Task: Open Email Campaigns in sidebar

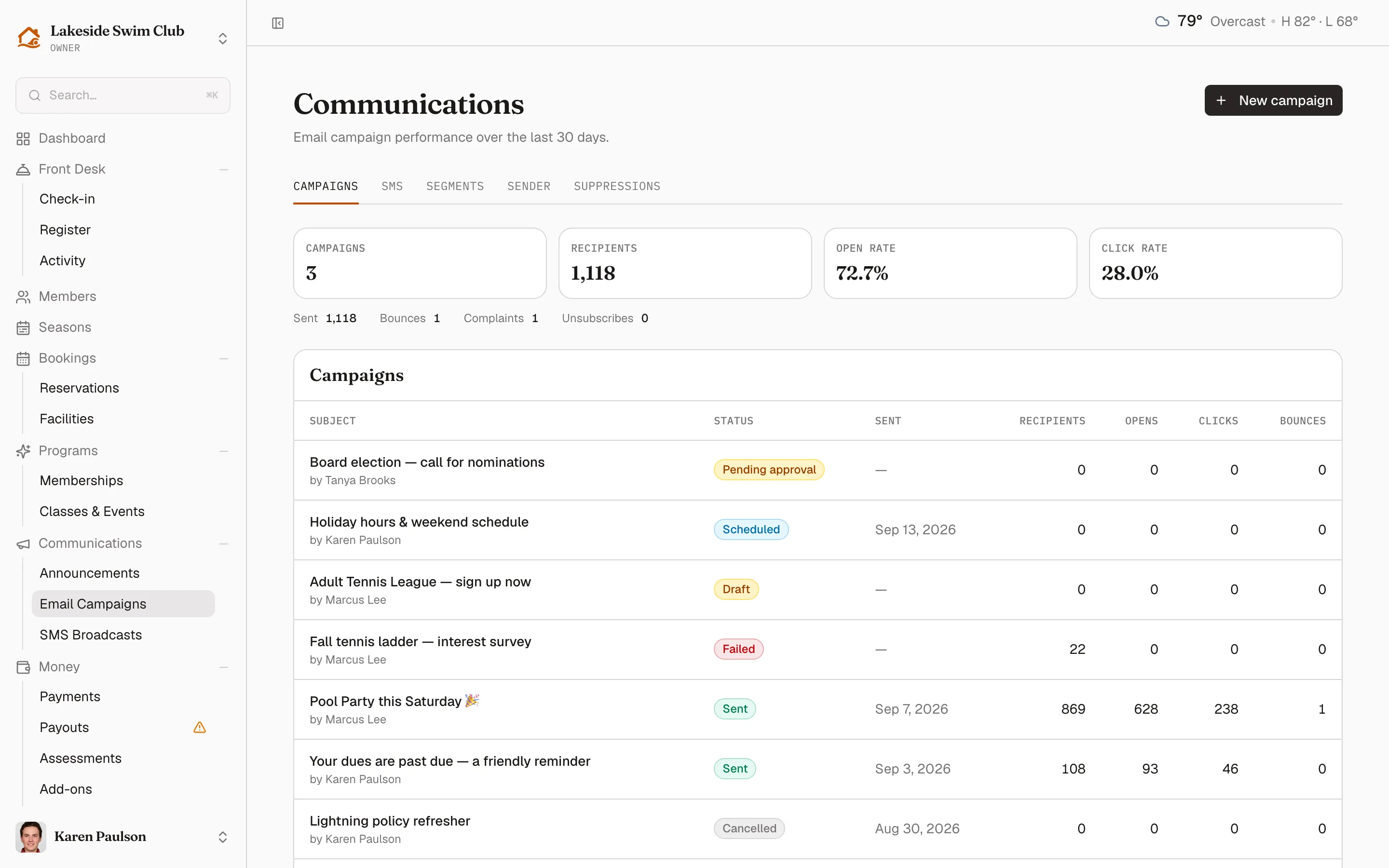Action: coord(123,604)
